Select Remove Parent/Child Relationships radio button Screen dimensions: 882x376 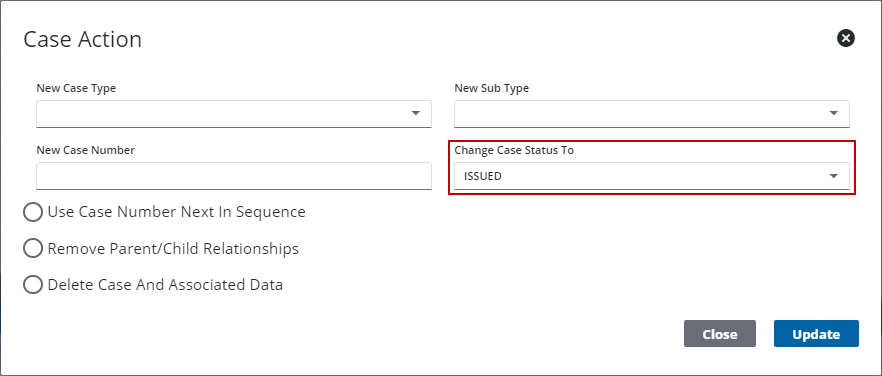click(x=33, y=248)
